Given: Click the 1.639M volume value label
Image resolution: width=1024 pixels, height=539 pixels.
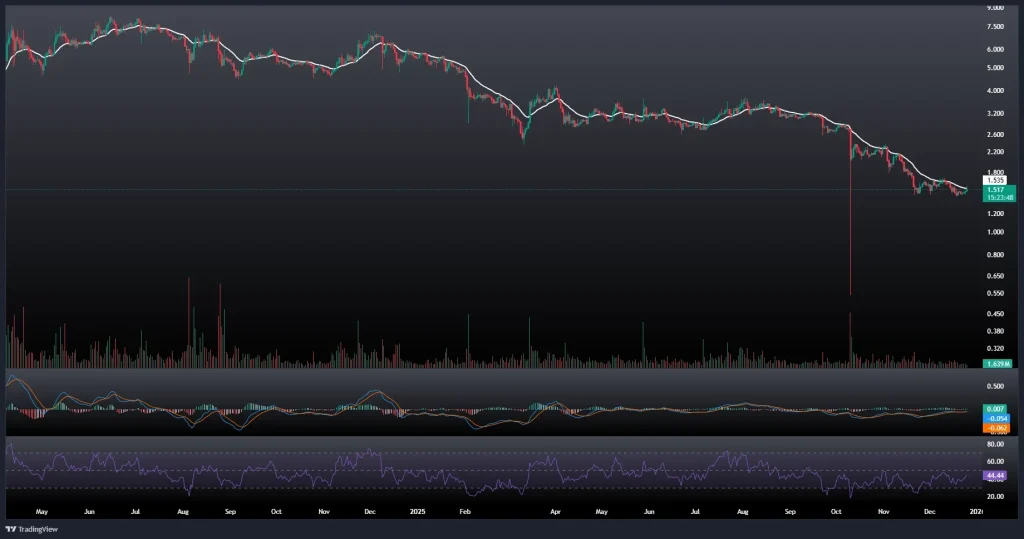Looking at the screenshot, I should [996, 363].
